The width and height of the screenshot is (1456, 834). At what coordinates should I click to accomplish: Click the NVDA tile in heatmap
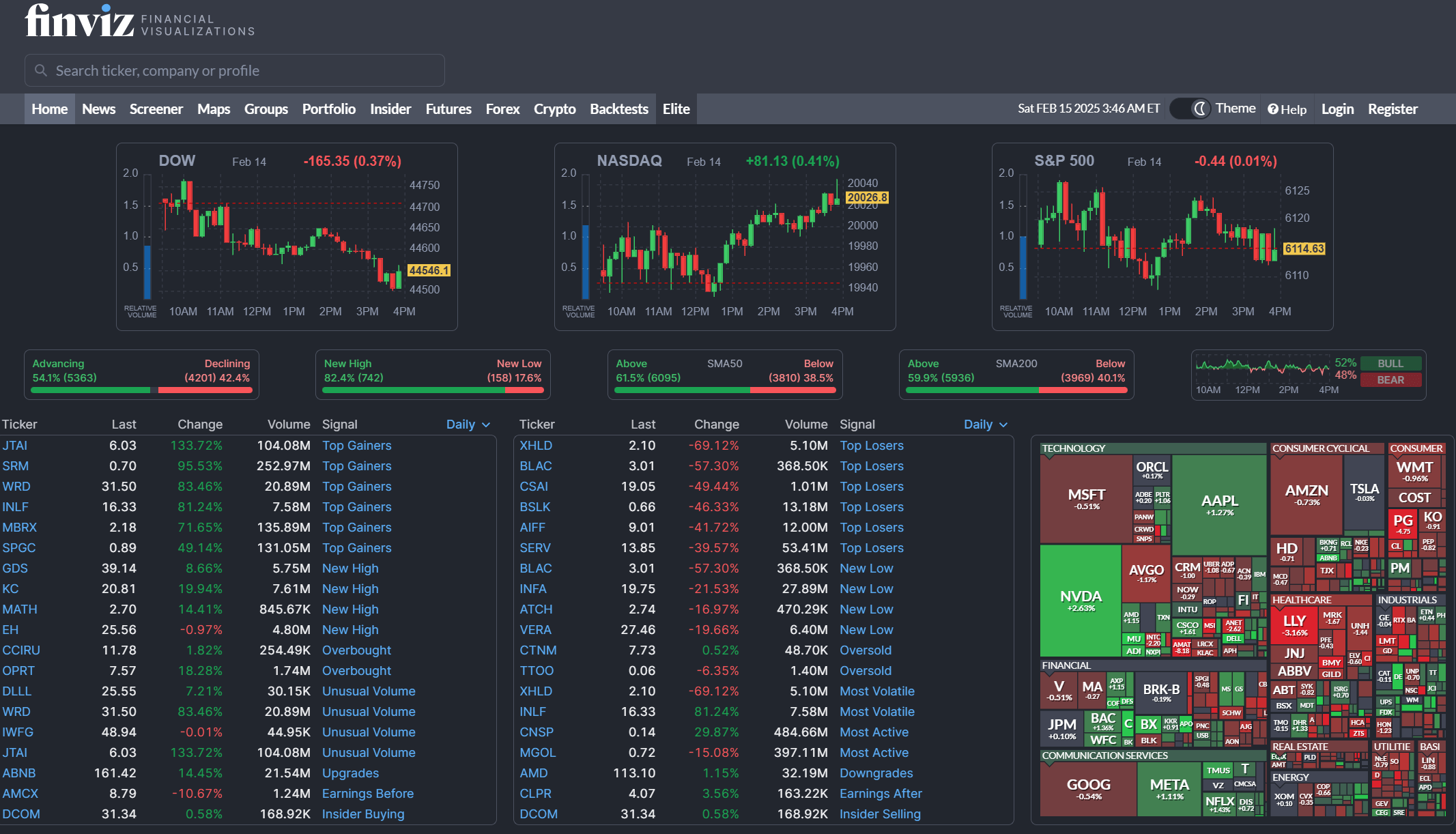(x=1081, y=601)
